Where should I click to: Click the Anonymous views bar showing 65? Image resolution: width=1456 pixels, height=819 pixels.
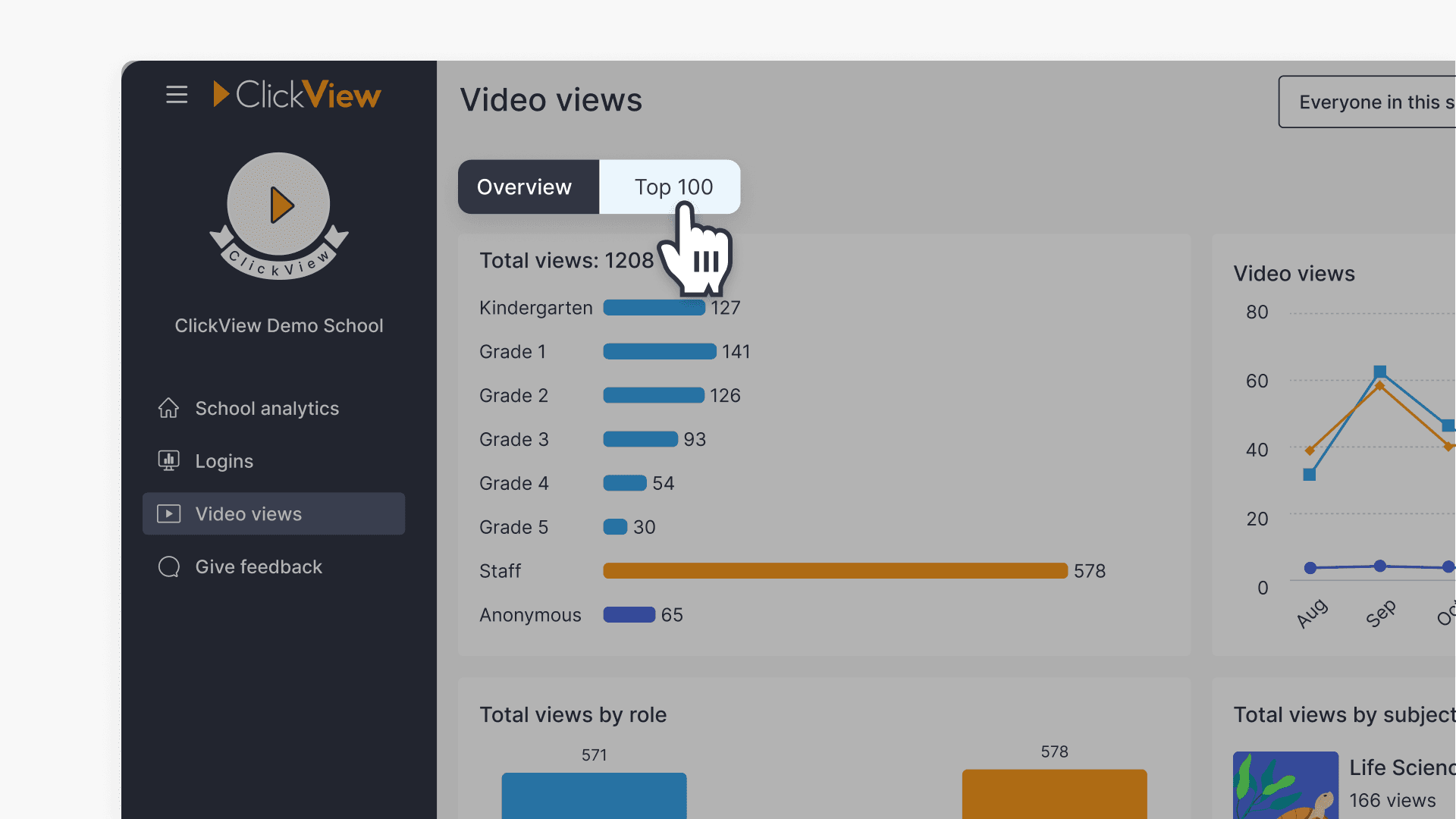pos(629,614)
